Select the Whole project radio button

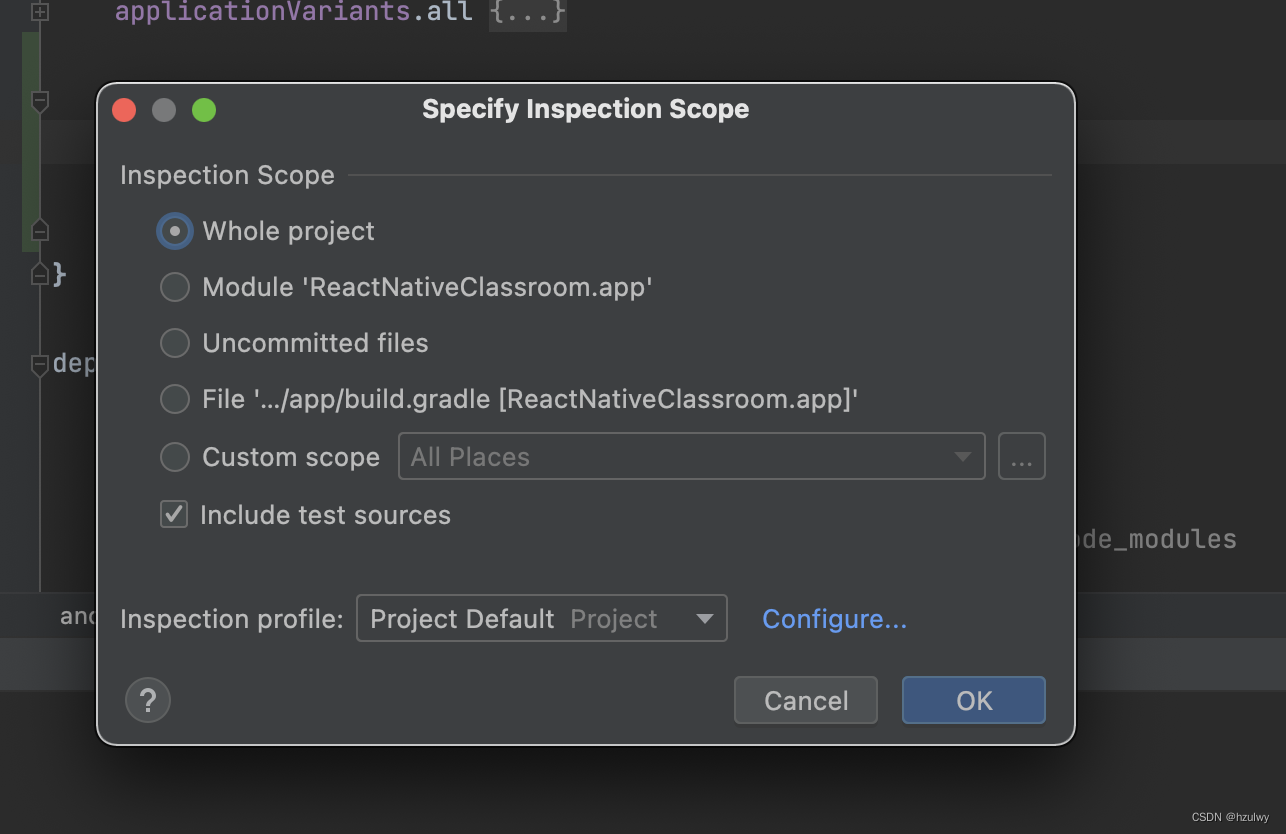(175, 231)
